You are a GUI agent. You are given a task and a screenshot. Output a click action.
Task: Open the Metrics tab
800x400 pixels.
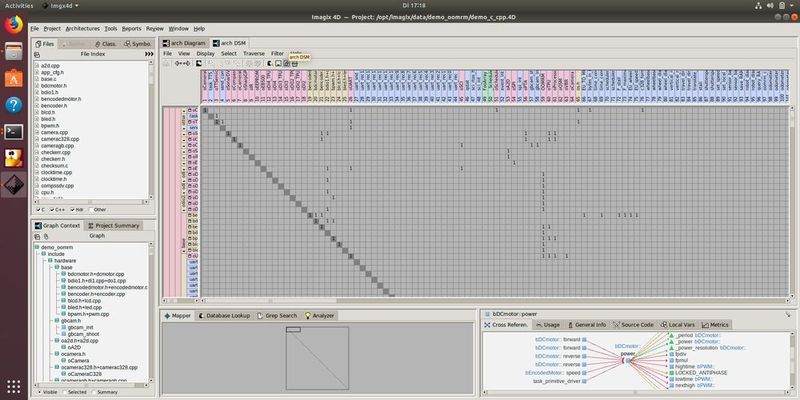click(x=715, y=324)
